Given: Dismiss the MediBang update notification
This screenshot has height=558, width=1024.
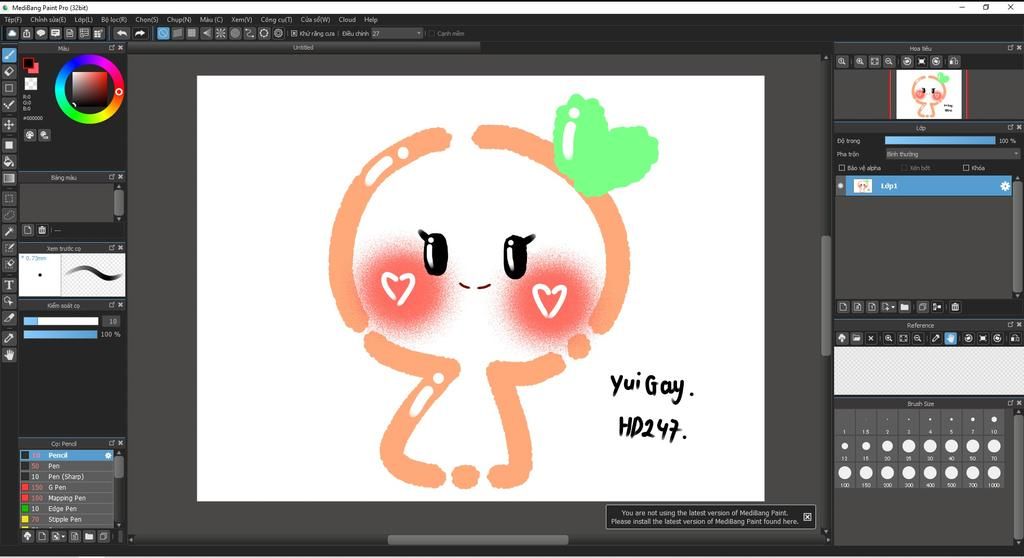Looking at the screenshot, I should click(x=807, y=517).
